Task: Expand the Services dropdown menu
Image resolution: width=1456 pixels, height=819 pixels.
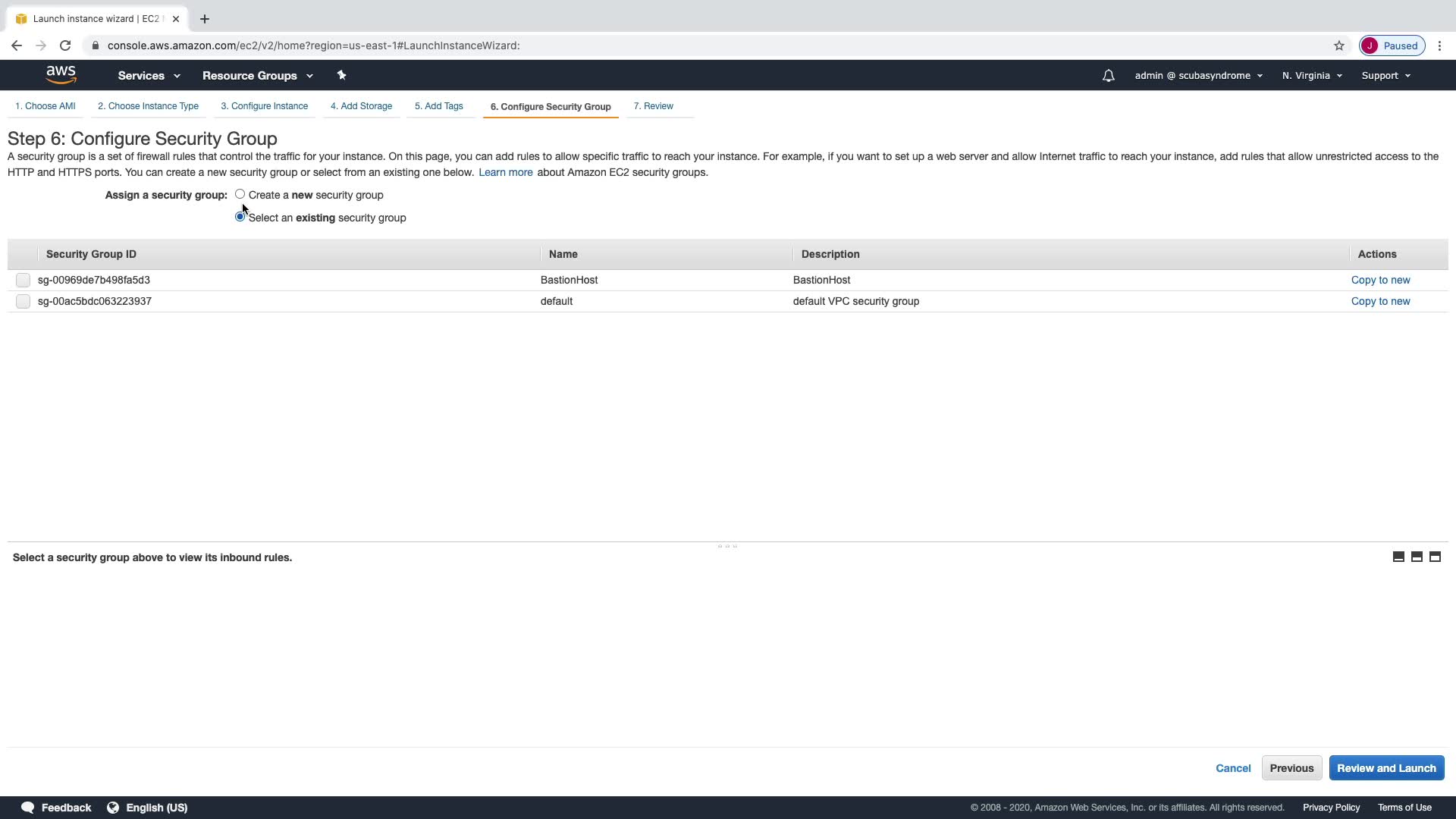Action: [x=149, y=76]
